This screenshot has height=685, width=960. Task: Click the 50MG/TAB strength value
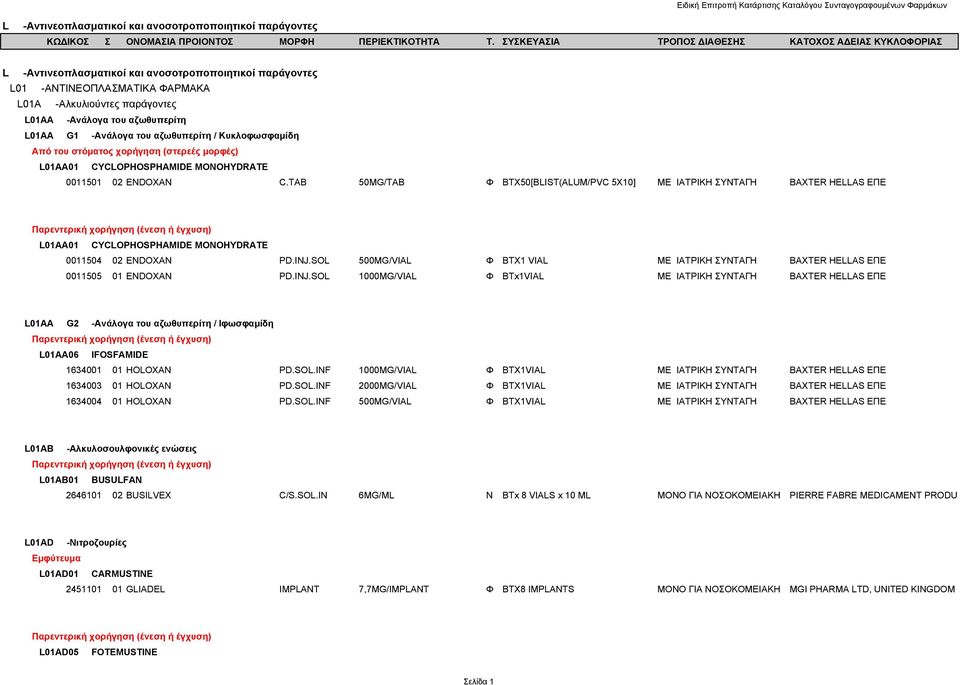tap(381, 182)
